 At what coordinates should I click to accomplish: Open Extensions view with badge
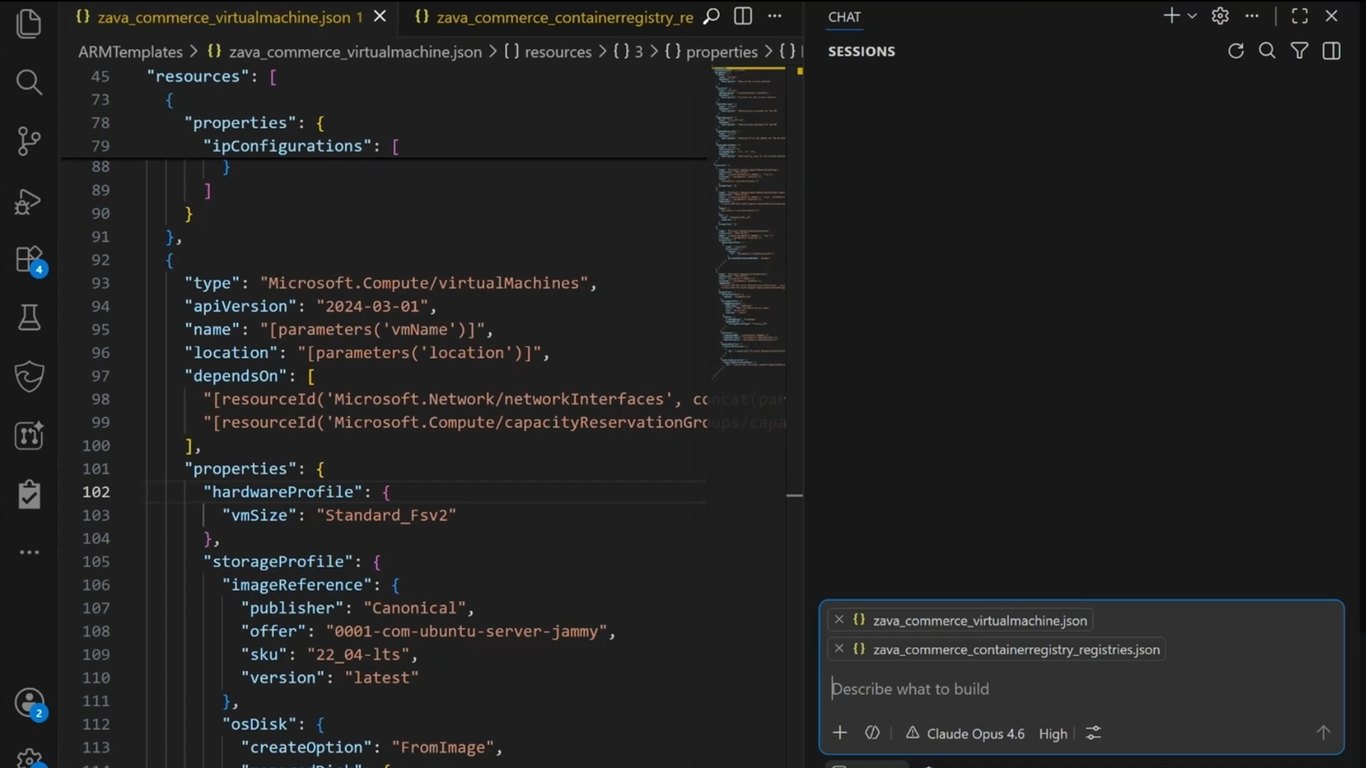tap(30, 261)
